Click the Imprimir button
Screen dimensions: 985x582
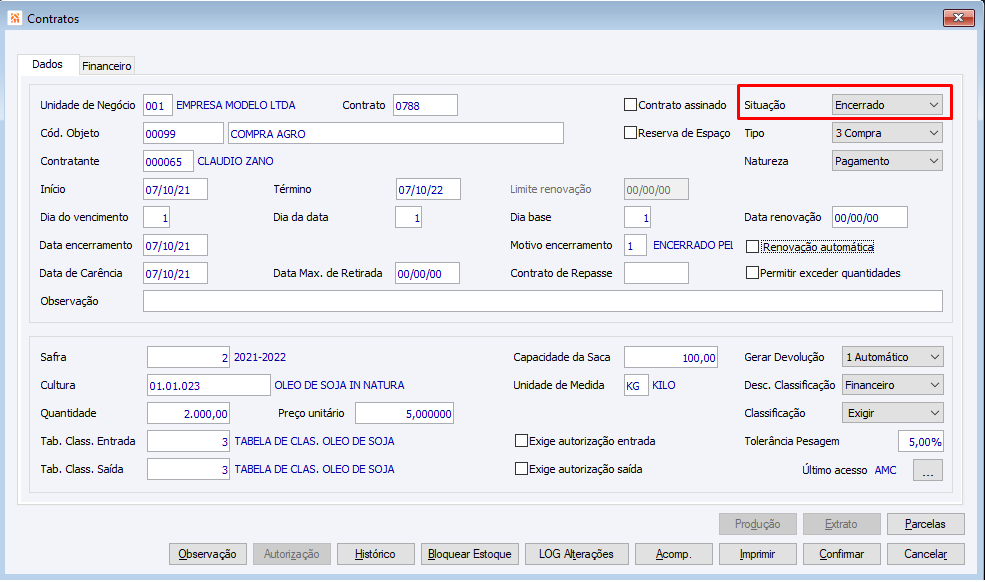point(758,554)
